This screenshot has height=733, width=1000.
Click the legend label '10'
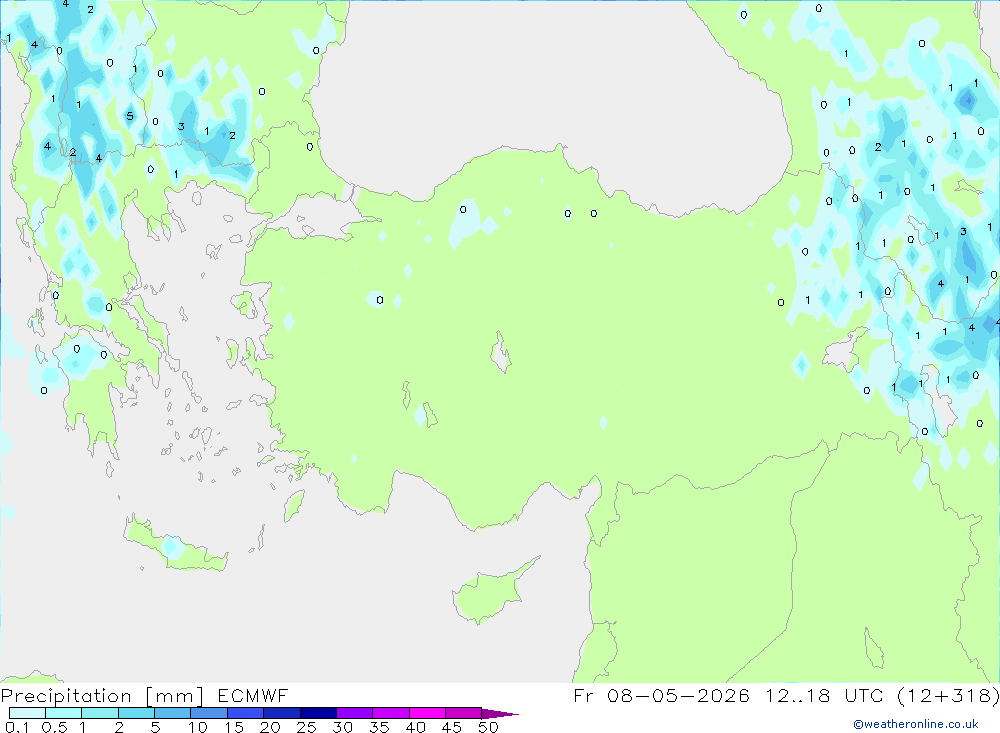[x=198, y=727]
